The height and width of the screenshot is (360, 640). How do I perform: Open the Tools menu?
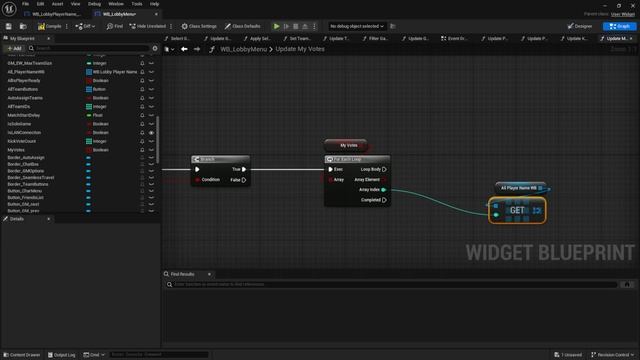tap(137, 4)
